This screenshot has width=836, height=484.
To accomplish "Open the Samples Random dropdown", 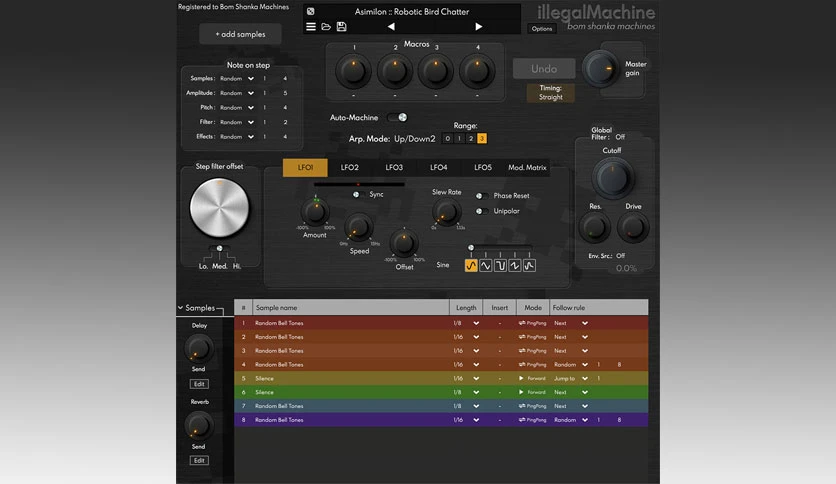I will click(x=237, y=78).
